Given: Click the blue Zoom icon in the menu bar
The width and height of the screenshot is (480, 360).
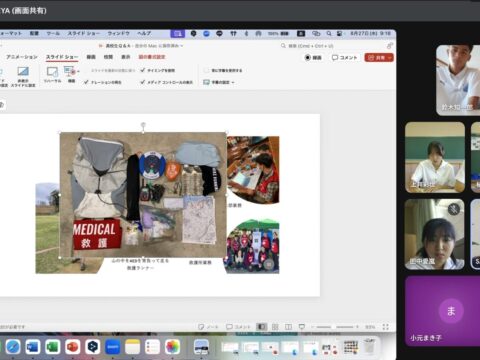Looking at the screenshot, I should [206, 34].
